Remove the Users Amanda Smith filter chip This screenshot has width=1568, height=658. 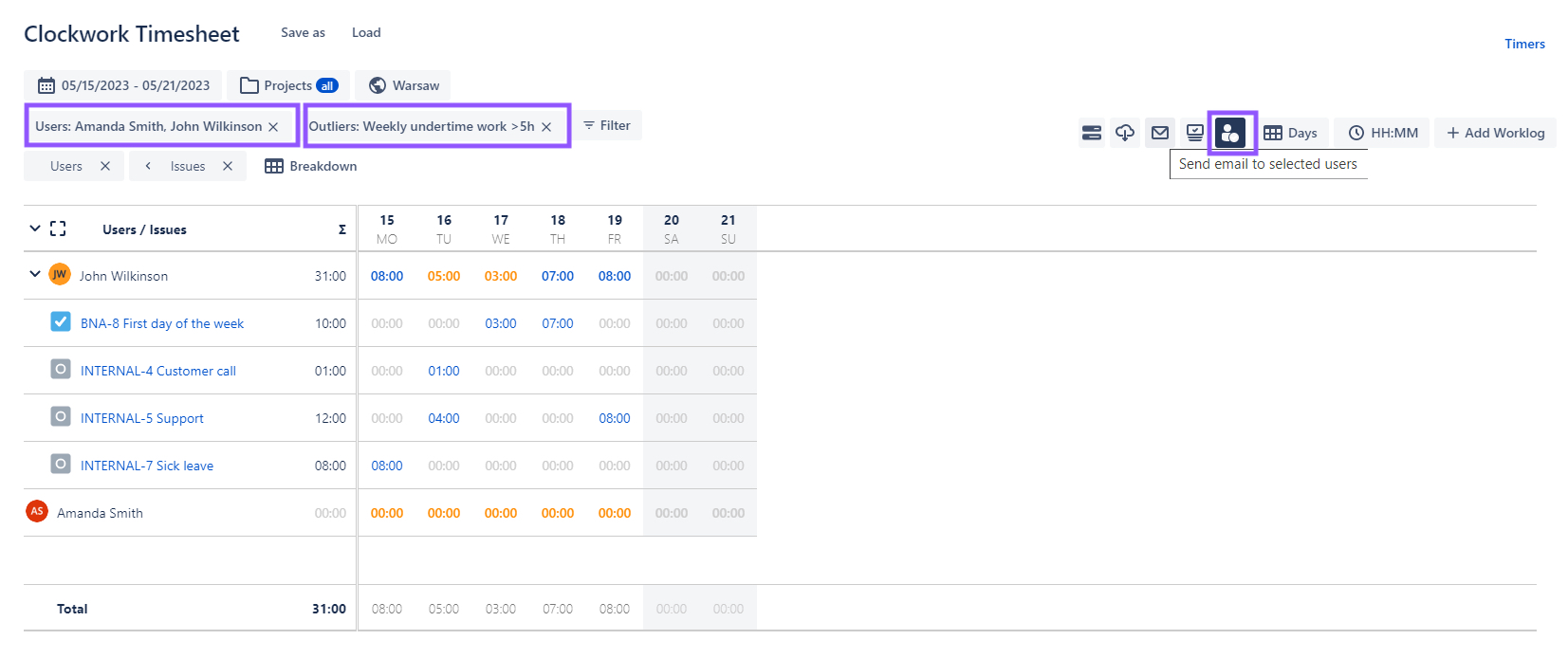273,127
